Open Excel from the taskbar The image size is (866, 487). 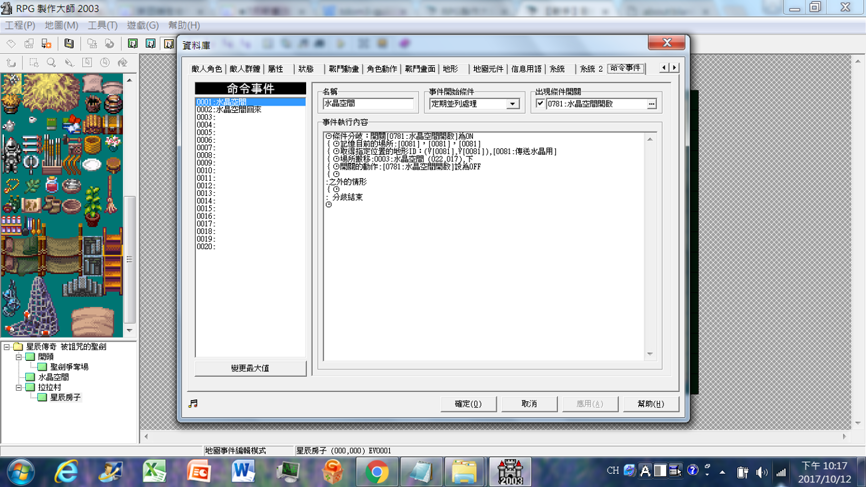click(x=155, y=472)
